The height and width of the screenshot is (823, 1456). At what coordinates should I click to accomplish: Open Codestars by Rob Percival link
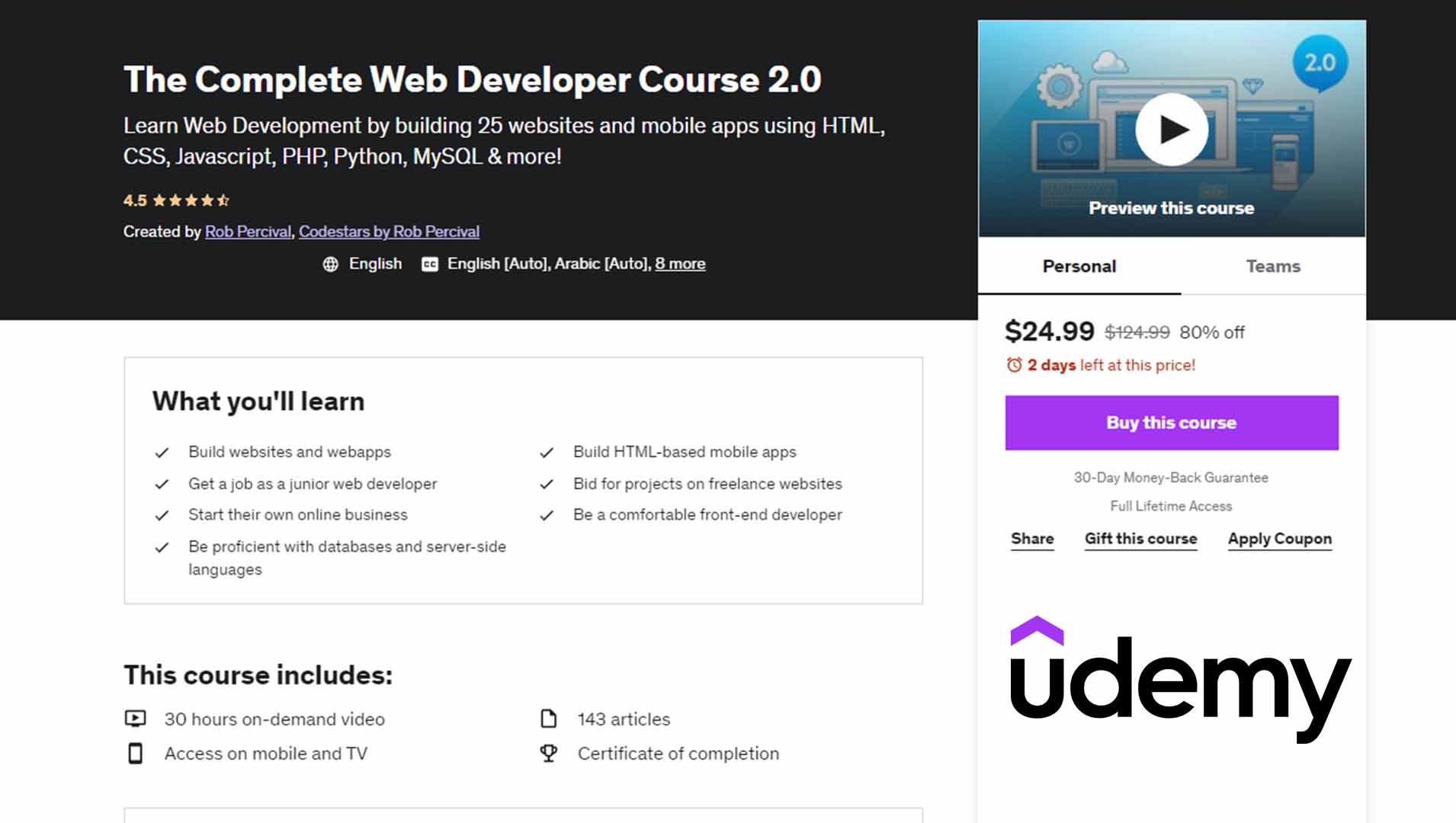click(x=389, y=232)
